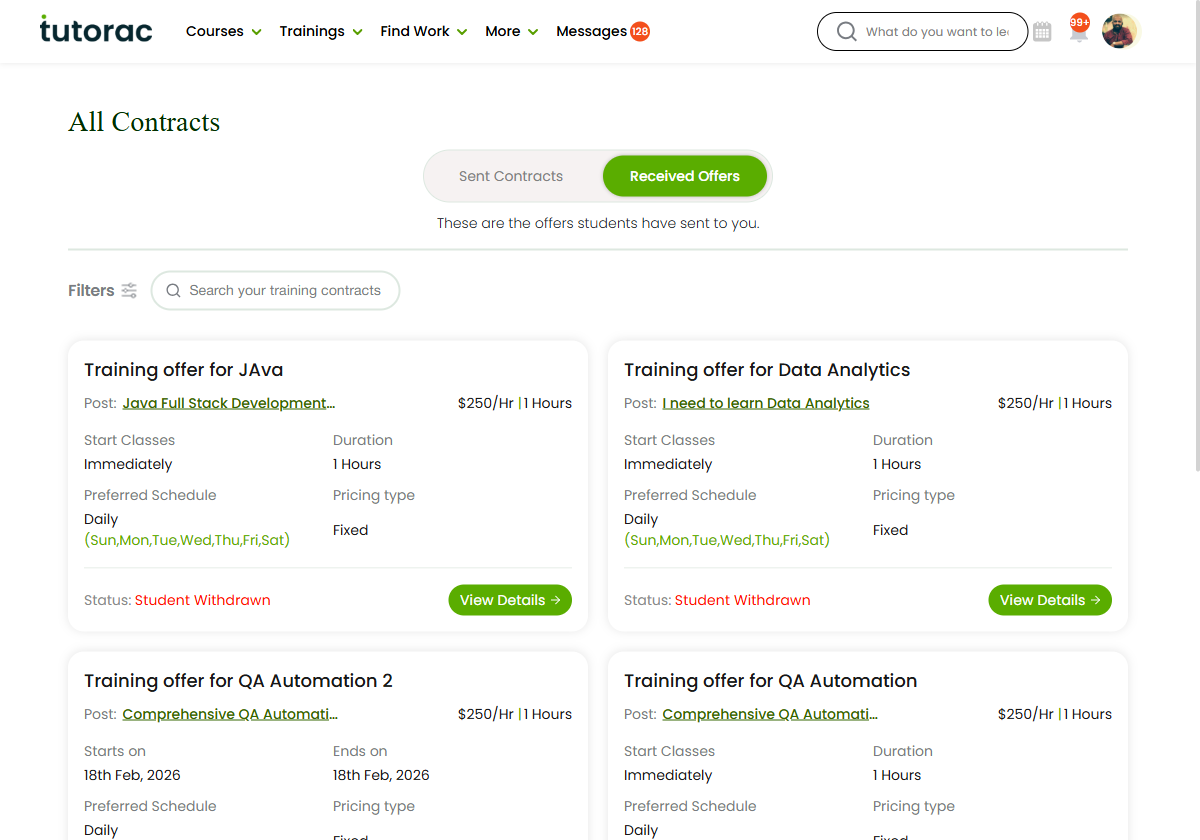Click the search magnifier icon in header
The width and height of the screenshot is (1200, 840).
pyautogui.click(x=846, y=32)
